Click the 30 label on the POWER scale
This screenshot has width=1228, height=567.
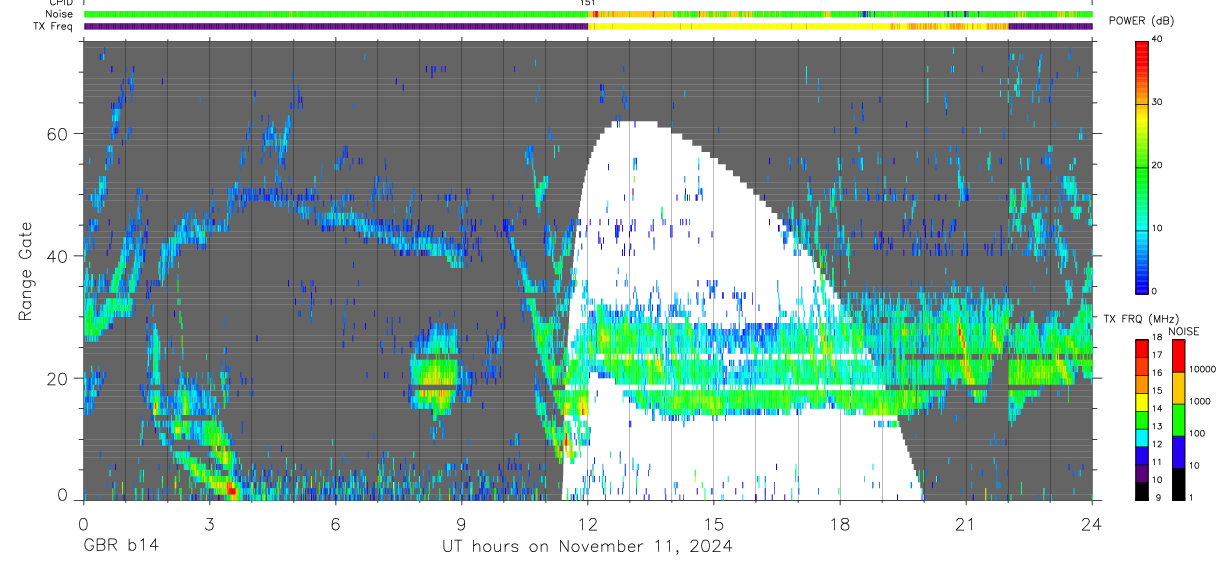pyautogui.click(x=1159, y=103)
